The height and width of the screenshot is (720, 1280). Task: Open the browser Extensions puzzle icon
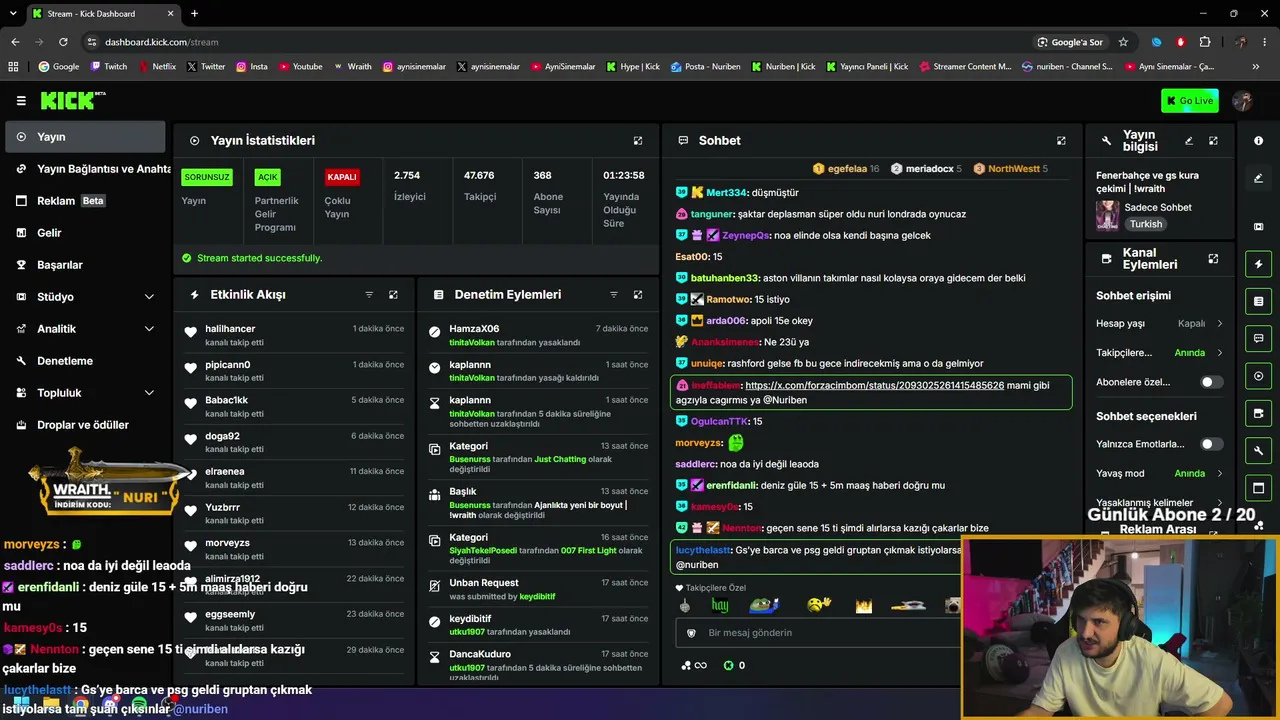click(1204, 42)
